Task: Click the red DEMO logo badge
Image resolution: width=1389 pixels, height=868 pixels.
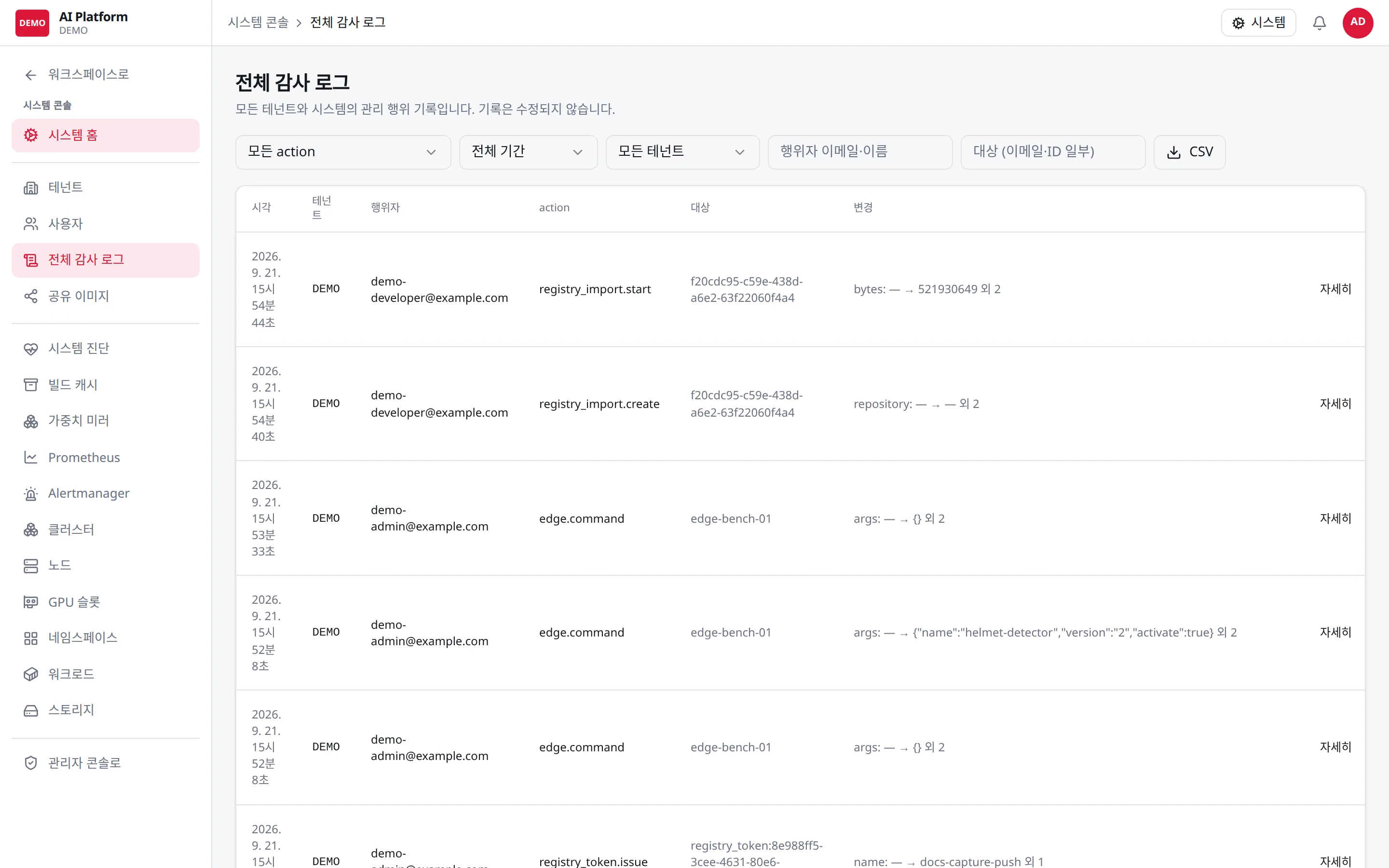Action: click(32, 23)
